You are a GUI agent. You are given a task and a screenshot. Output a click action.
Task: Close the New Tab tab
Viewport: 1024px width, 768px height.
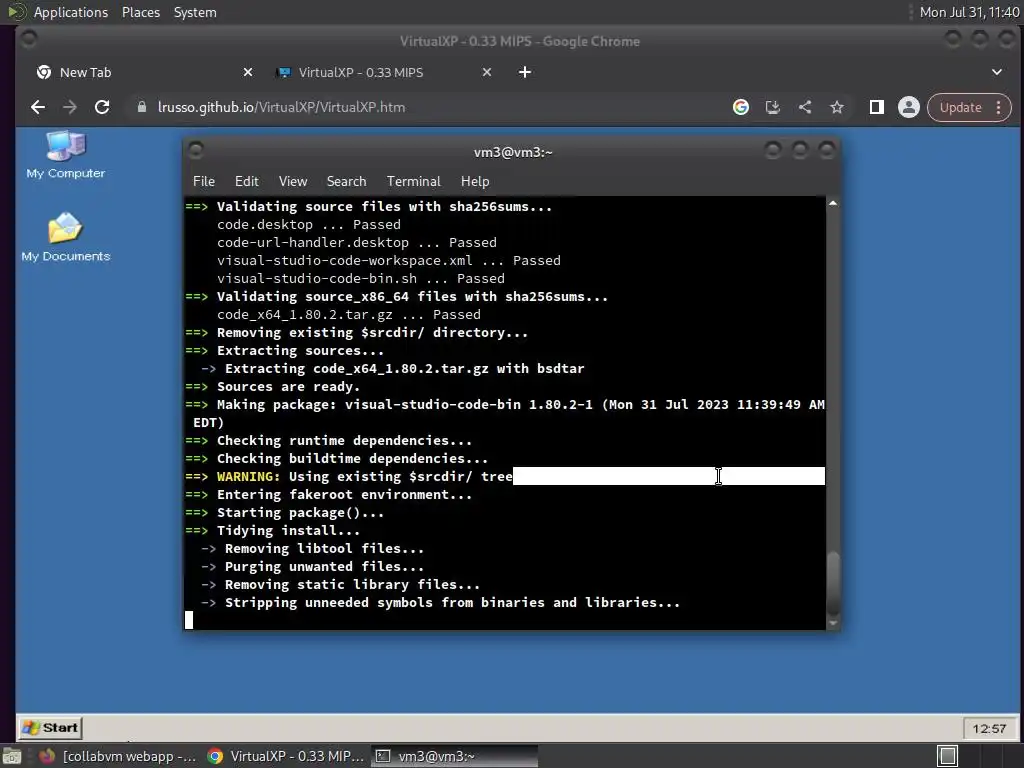[x=248, y=72]
